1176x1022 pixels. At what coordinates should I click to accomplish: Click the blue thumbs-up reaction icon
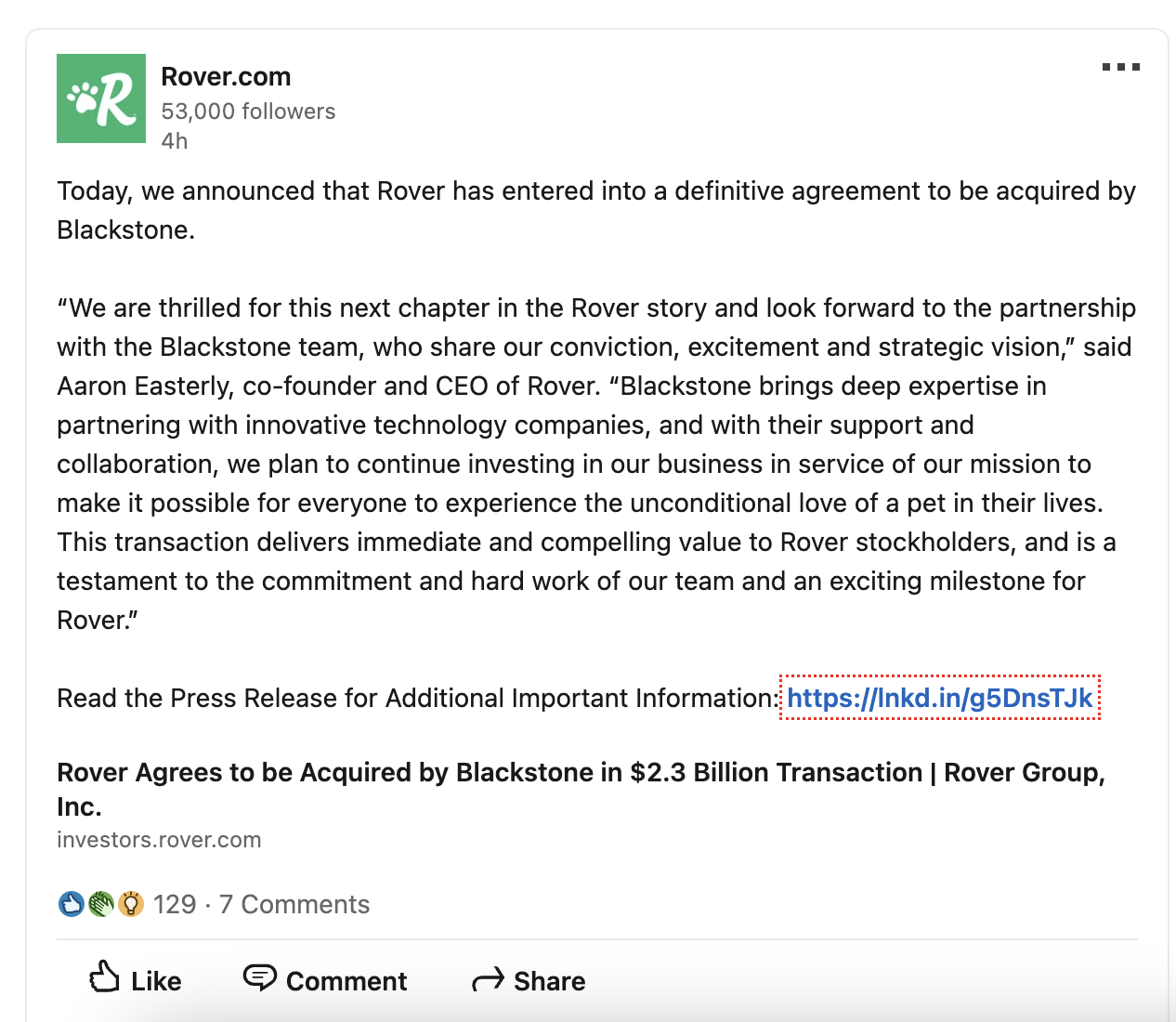coord(72,904)
